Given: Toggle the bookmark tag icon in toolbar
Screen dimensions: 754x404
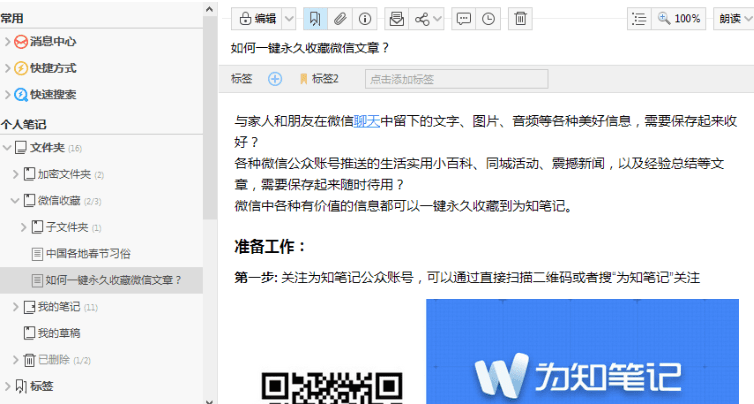Looking at the screenshot, I should [315, 19].
